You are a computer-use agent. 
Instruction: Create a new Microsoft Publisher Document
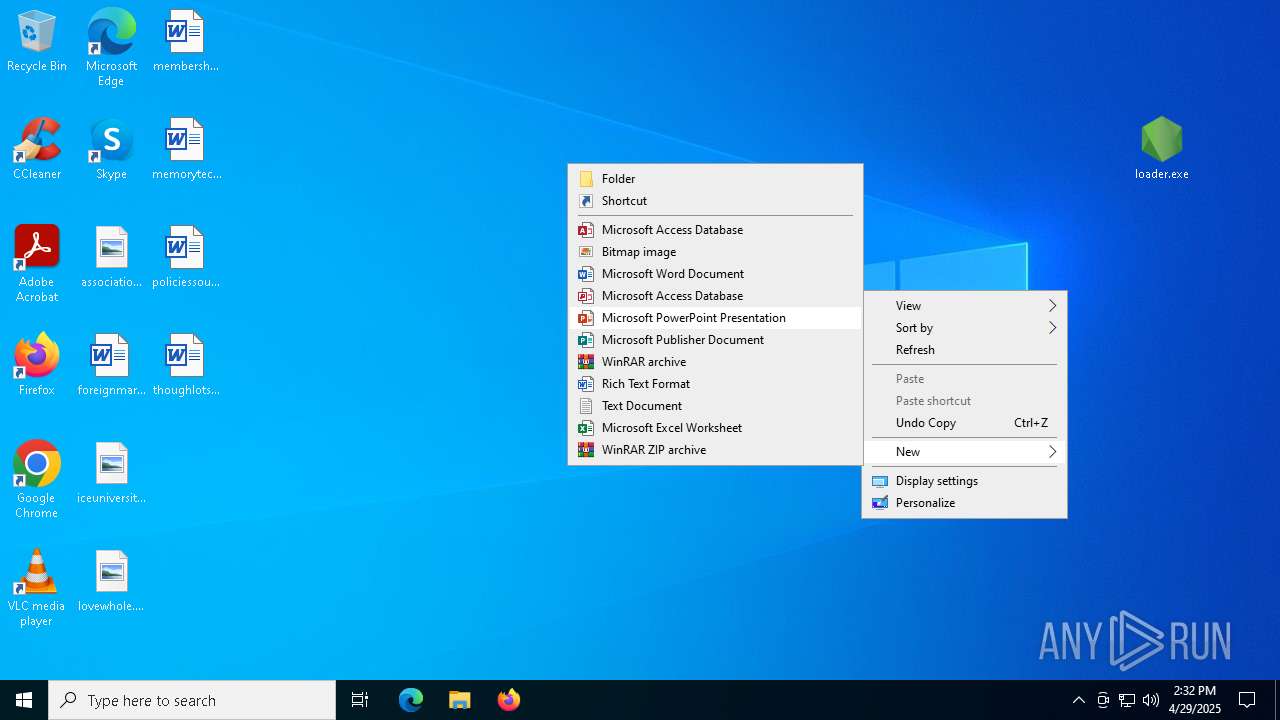715,340
